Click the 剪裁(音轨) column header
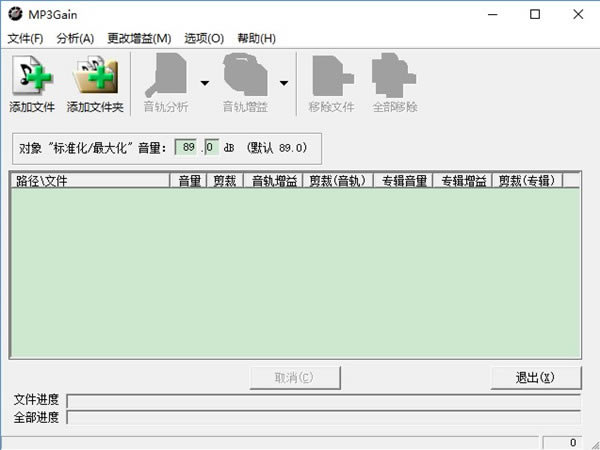Viewport: 600px width, 450px height. coord(338,181)
